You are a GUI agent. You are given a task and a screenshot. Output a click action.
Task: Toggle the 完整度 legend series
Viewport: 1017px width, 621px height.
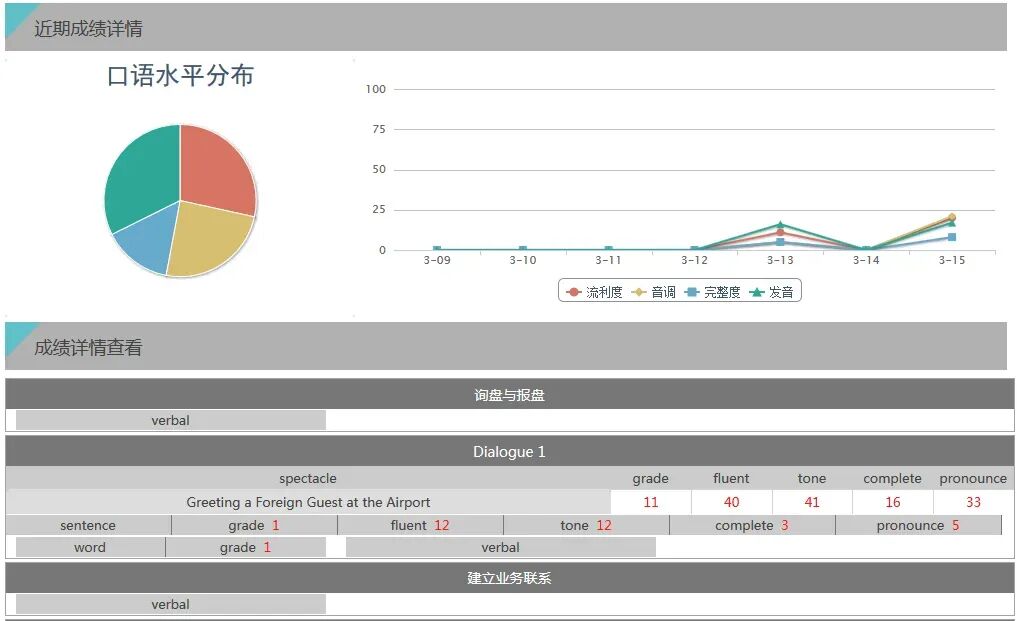[x=713, y=292]
